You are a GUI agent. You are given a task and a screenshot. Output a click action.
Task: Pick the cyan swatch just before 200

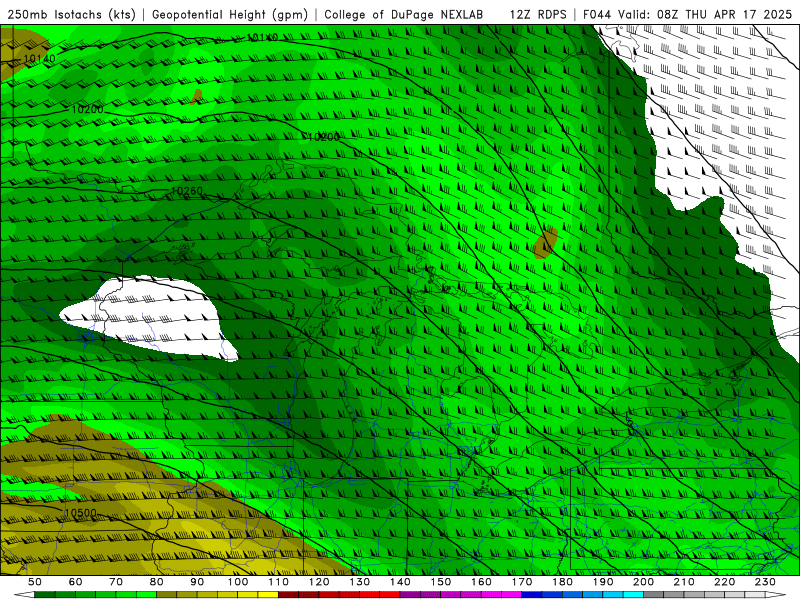click(x=633, y=595)
